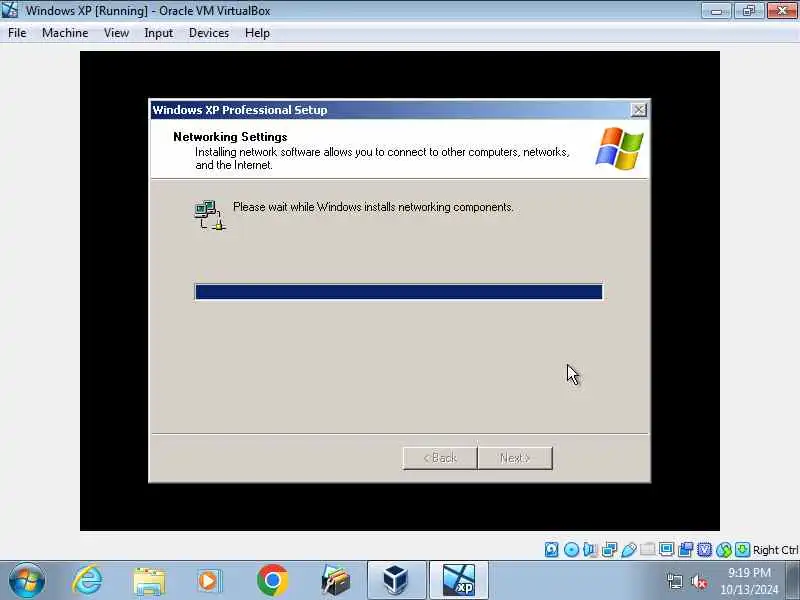The width and height of the screenshot is (800, 600).
Task: Open the Devices menu
Action: pyautogui.click(x=209, y=33)
